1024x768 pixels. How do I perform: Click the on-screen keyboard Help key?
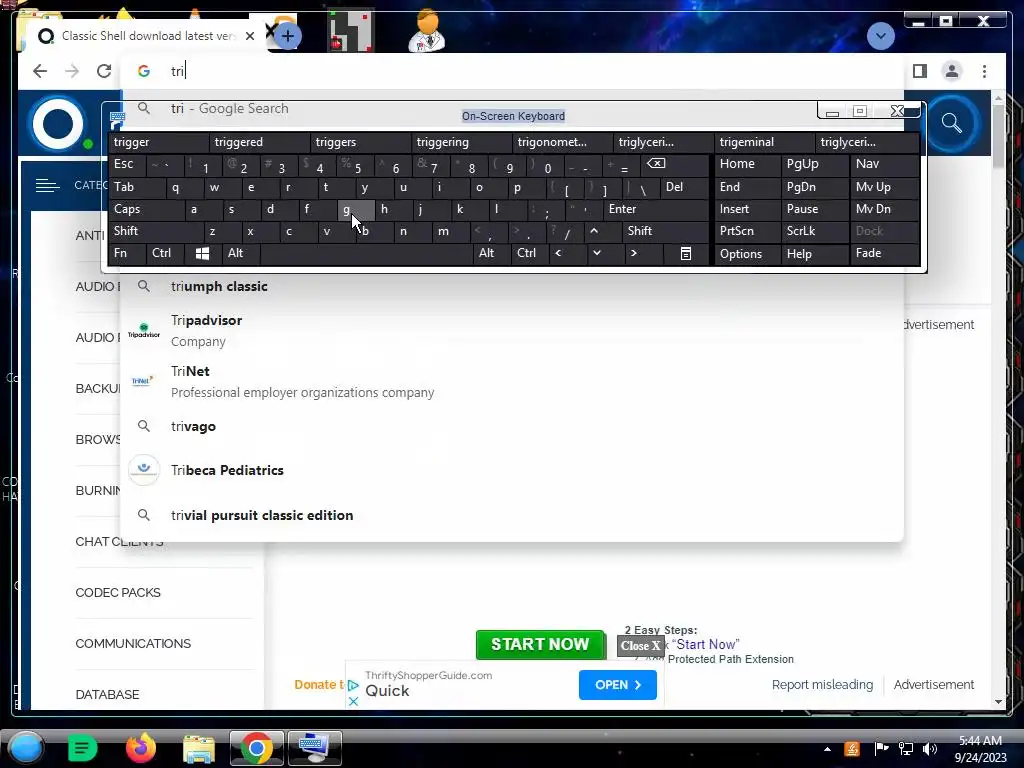coord(815,253)
